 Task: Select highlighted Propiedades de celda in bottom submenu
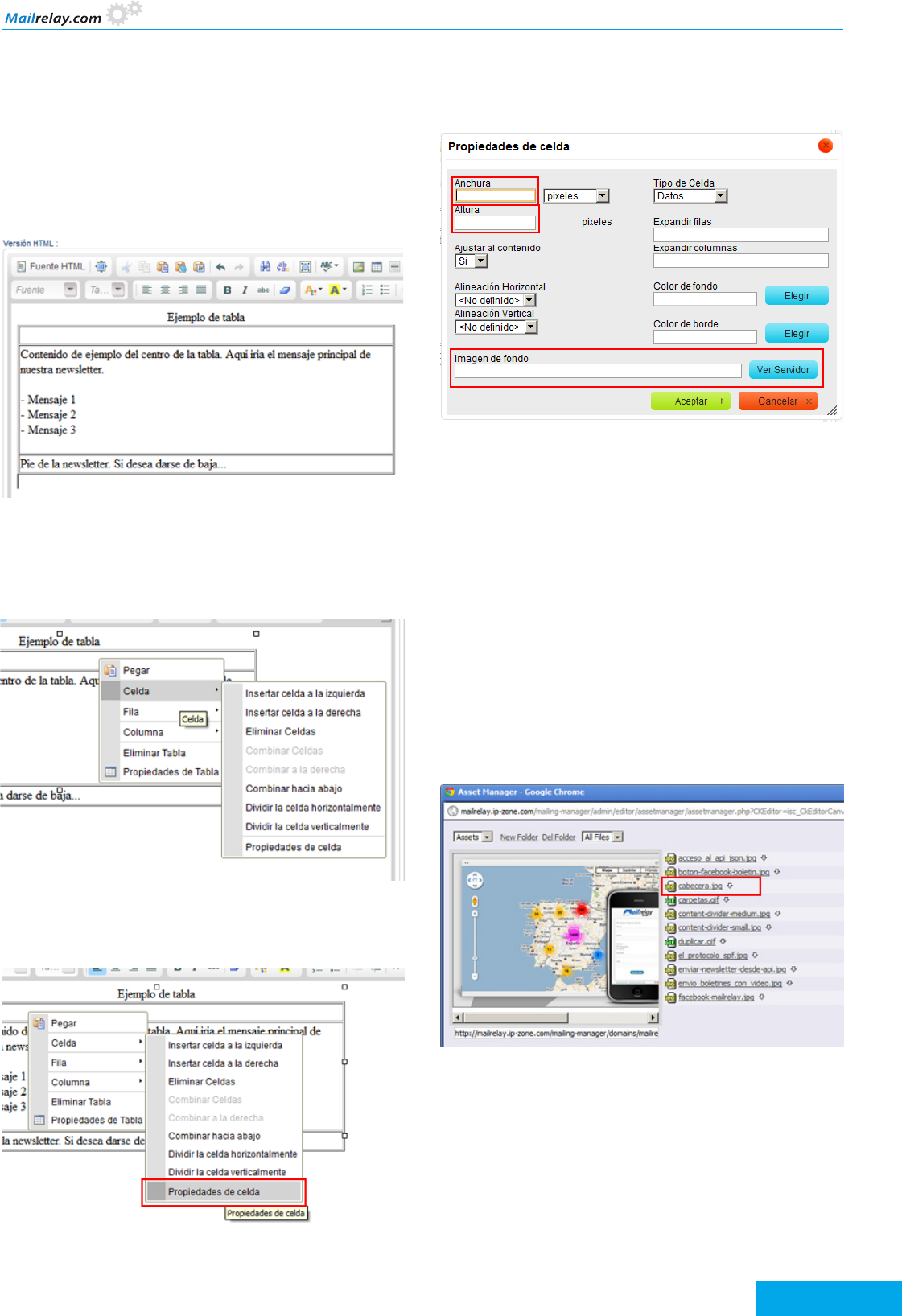tap(223, 1192)
